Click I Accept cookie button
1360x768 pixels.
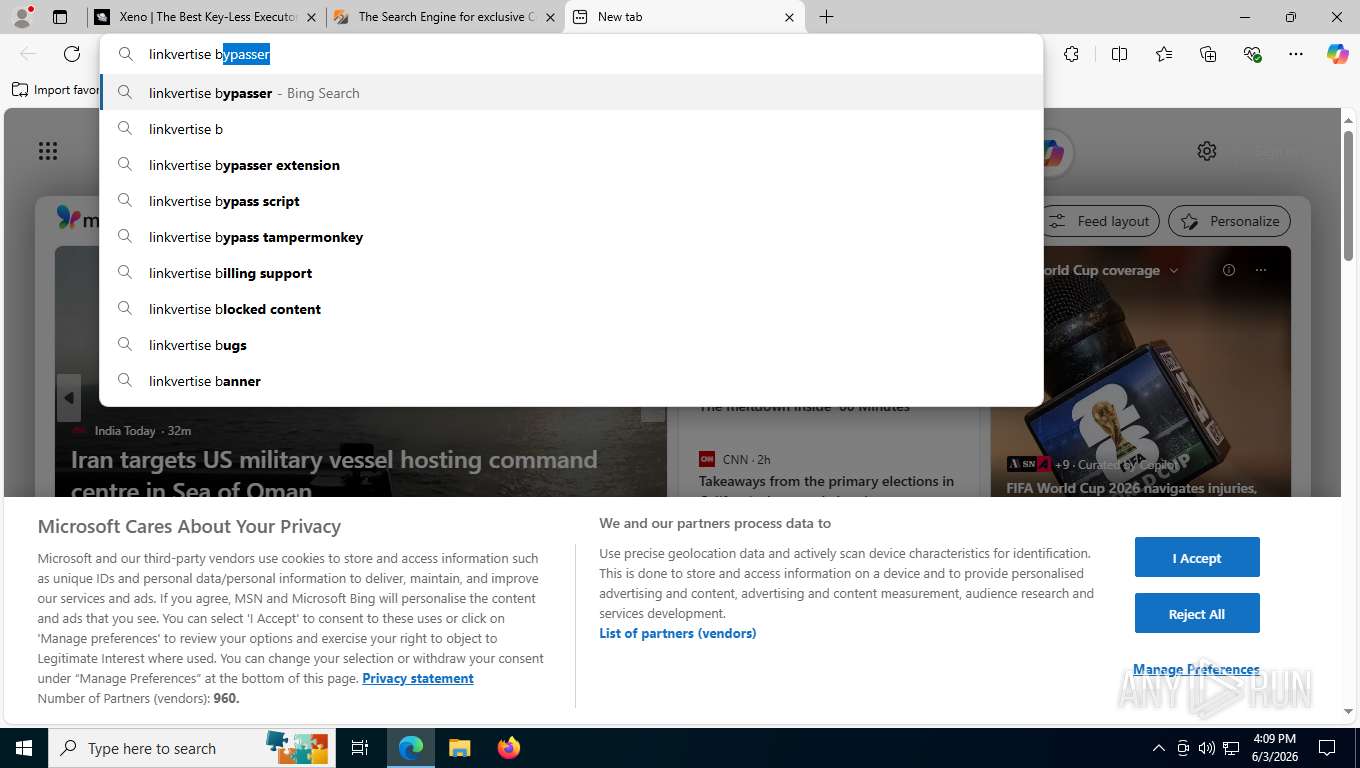pos(1197,557)
